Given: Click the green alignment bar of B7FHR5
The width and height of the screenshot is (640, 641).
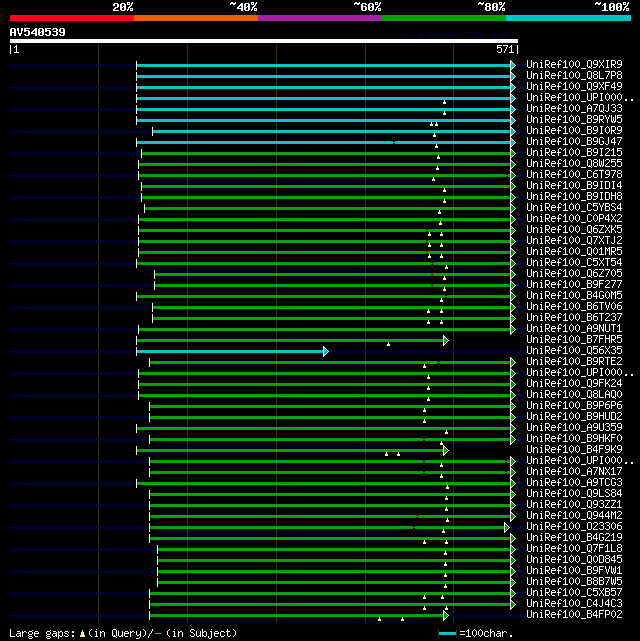Looking at the screenshot, I should (x=290, y=341).
